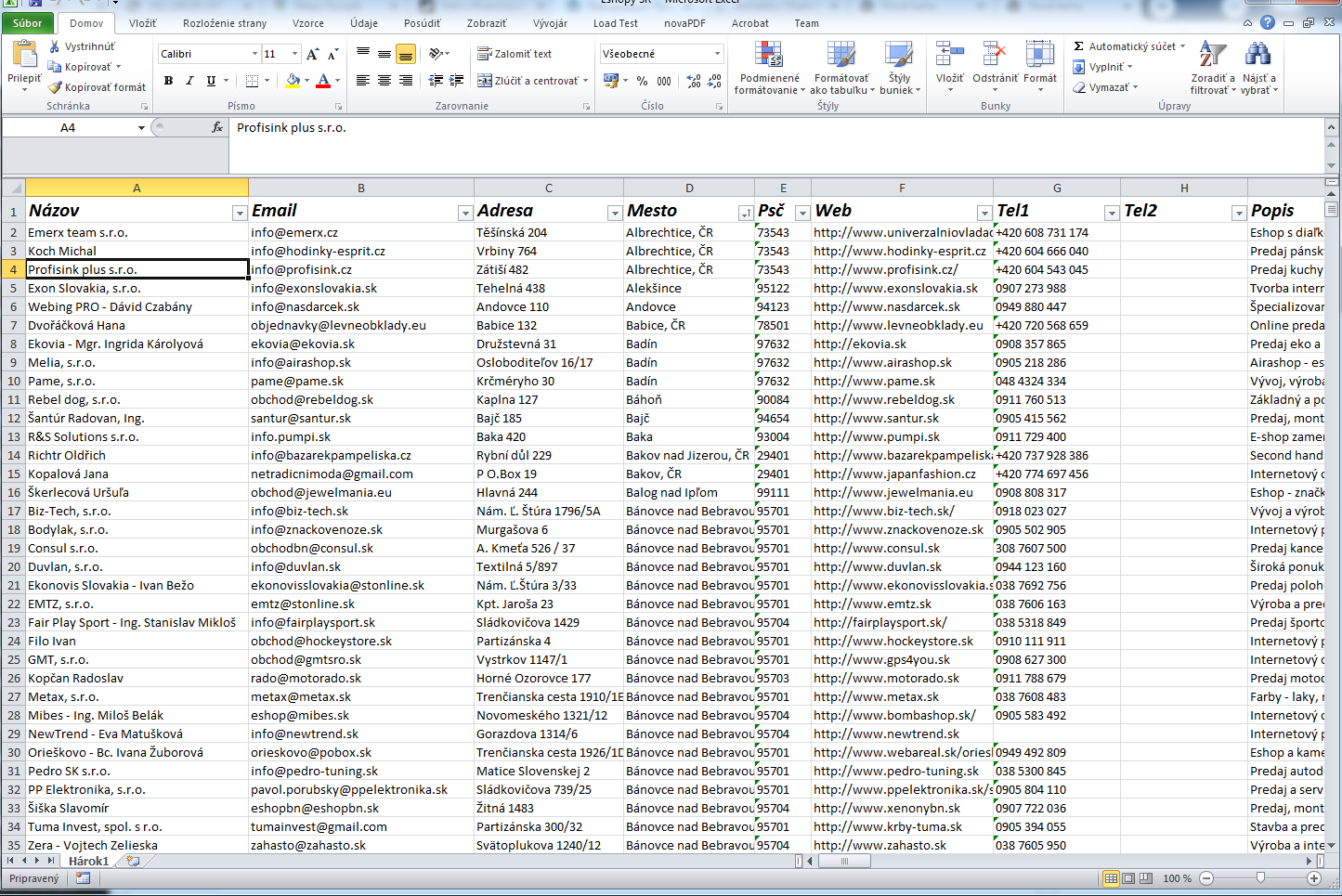Align text left
1342x896 pixels.
point(363,81)
